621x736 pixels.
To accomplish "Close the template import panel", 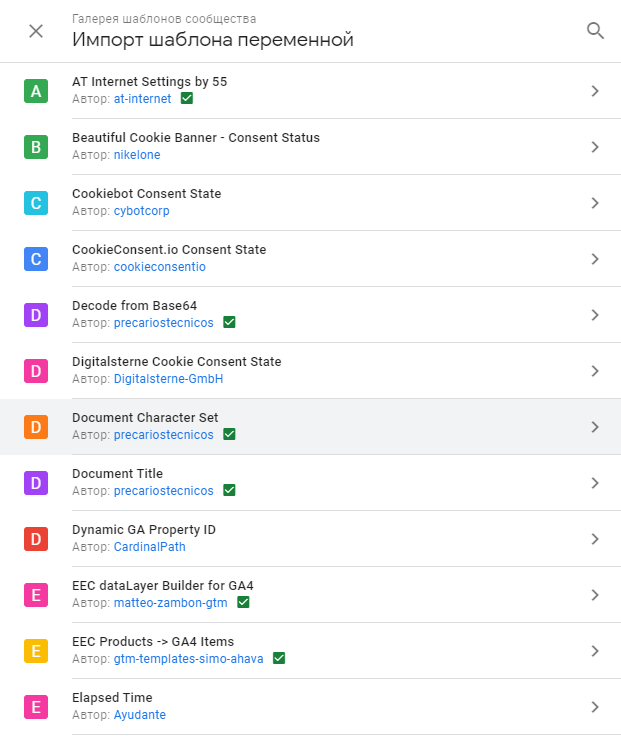I will point(36,31).
